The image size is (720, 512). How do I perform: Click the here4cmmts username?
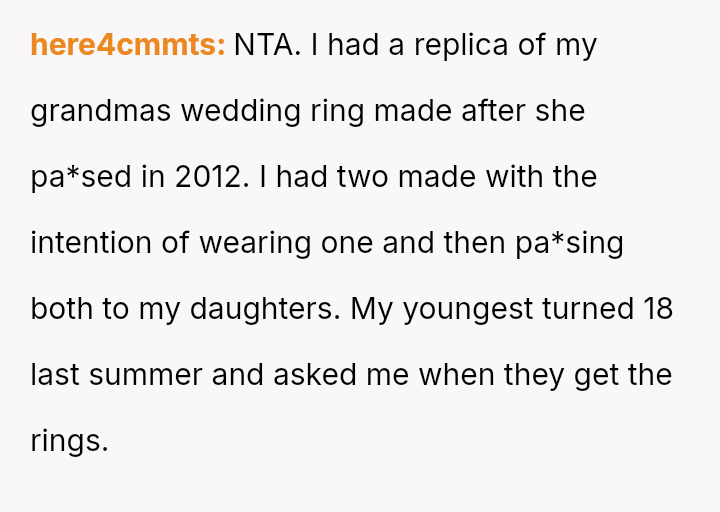[127, 46]
